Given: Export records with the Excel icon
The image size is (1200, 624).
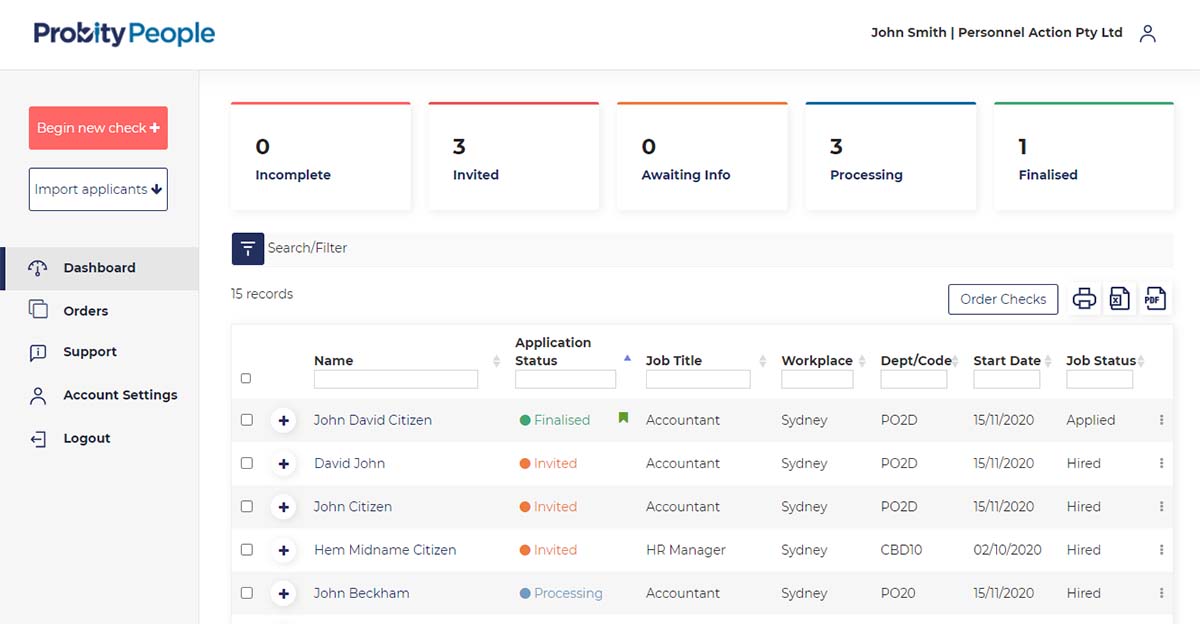Looking at the screenshot, I should tap(1120, 298).
